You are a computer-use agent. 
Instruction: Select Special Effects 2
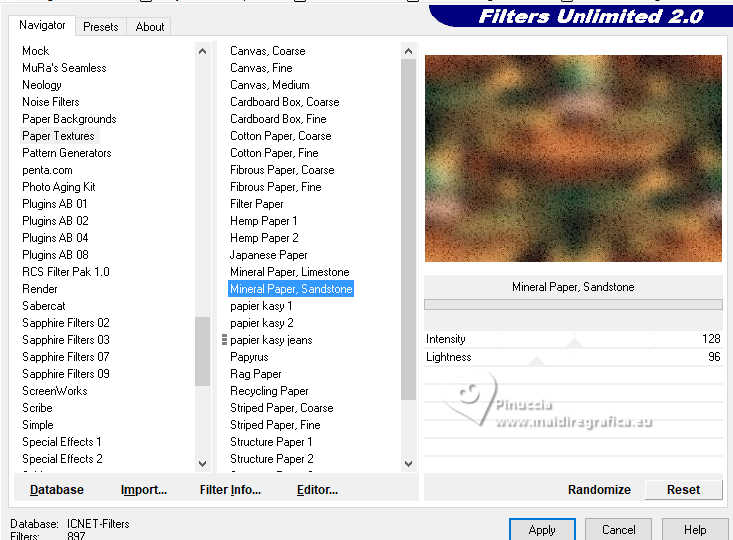(62, 459)
